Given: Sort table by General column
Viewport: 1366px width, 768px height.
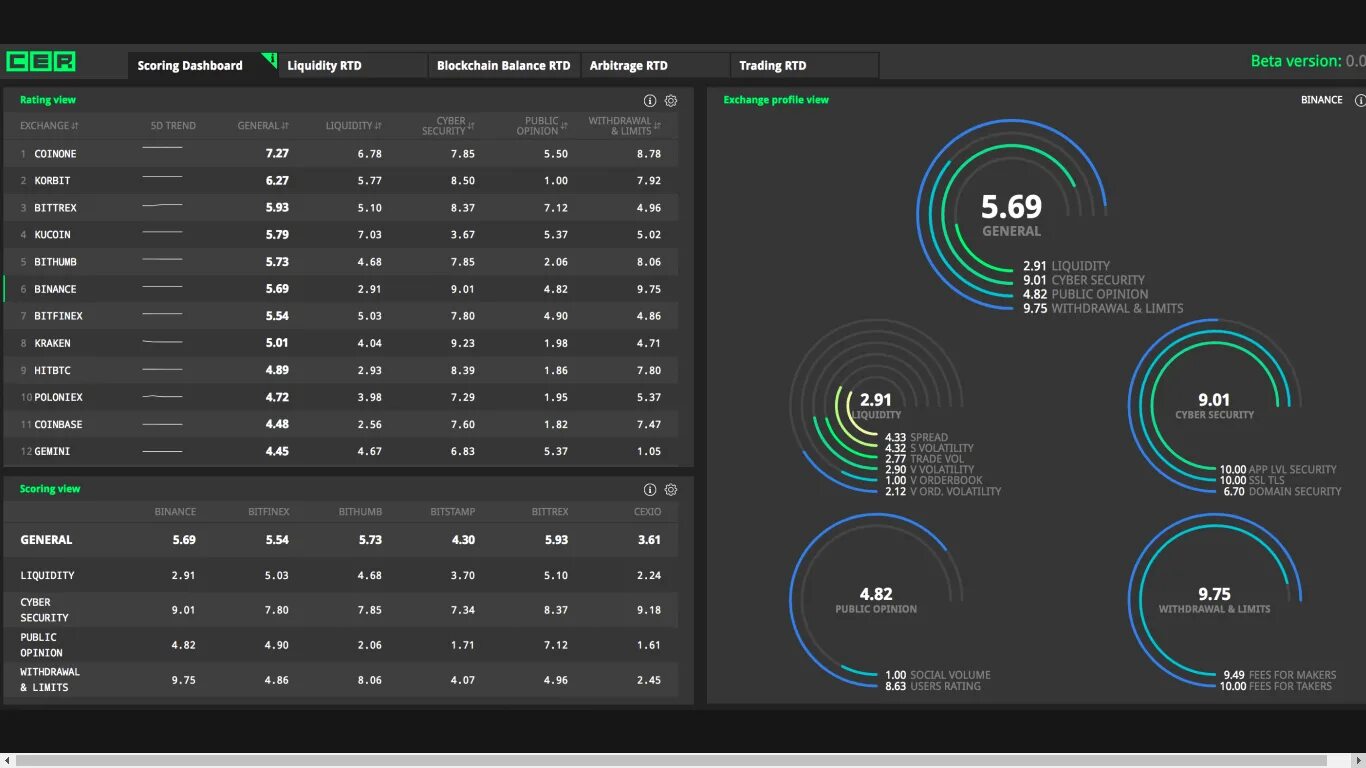Looking at the screenshot, I should tap(263, 126).
